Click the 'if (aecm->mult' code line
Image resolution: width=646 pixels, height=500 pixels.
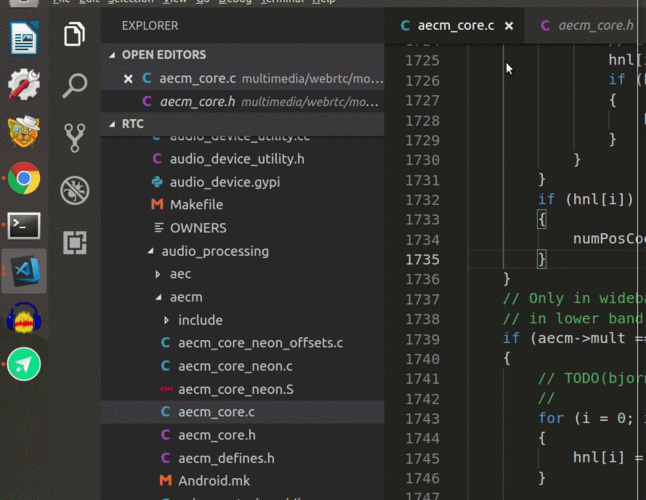click(x=574, y=339)
